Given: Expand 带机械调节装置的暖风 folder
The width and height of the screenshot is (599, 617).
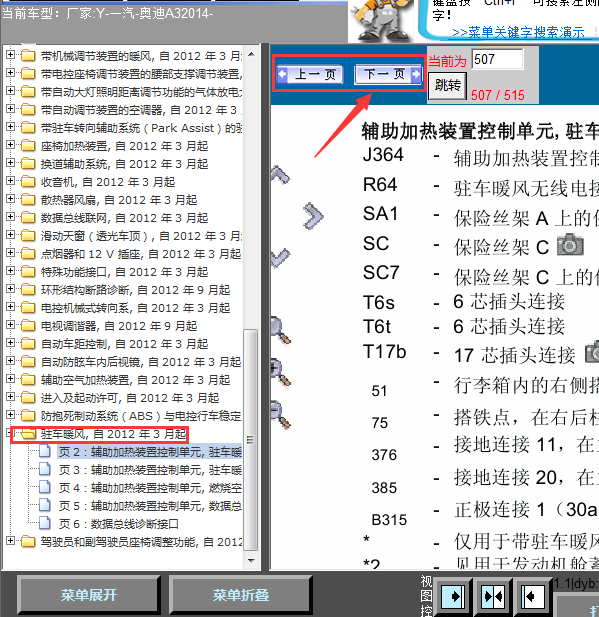Looking at the screenshot, I should 11,55.
